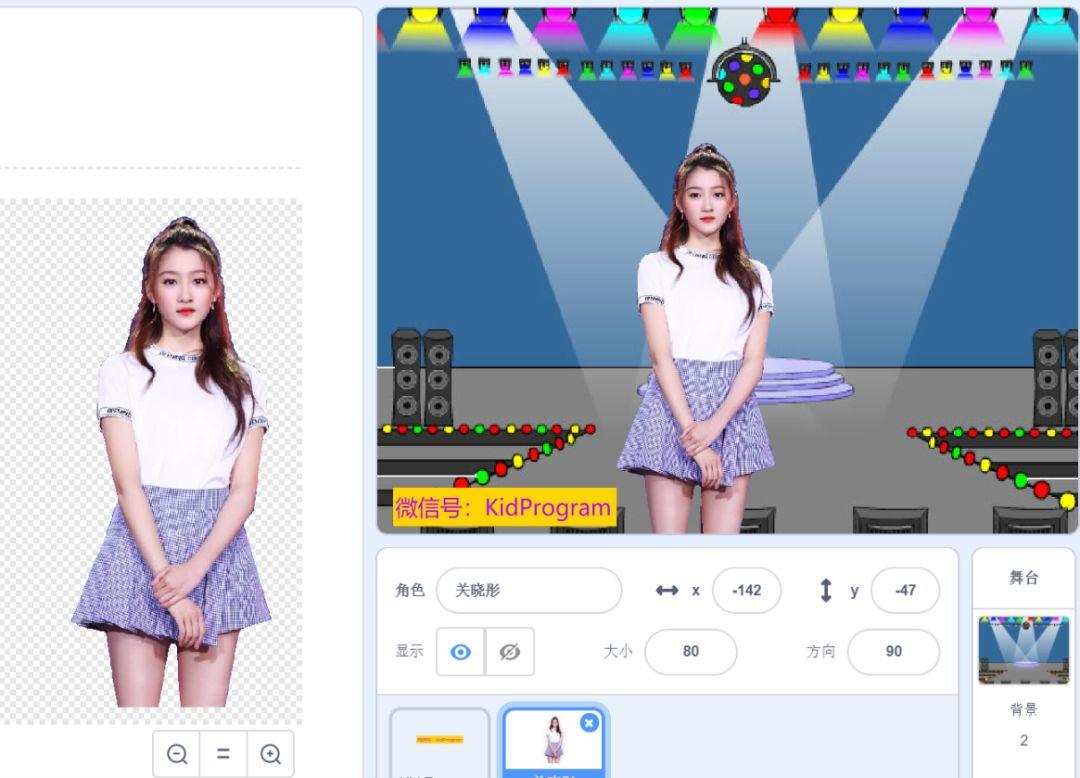Click the size (大小) field showing 80

[x=690, y=651]
